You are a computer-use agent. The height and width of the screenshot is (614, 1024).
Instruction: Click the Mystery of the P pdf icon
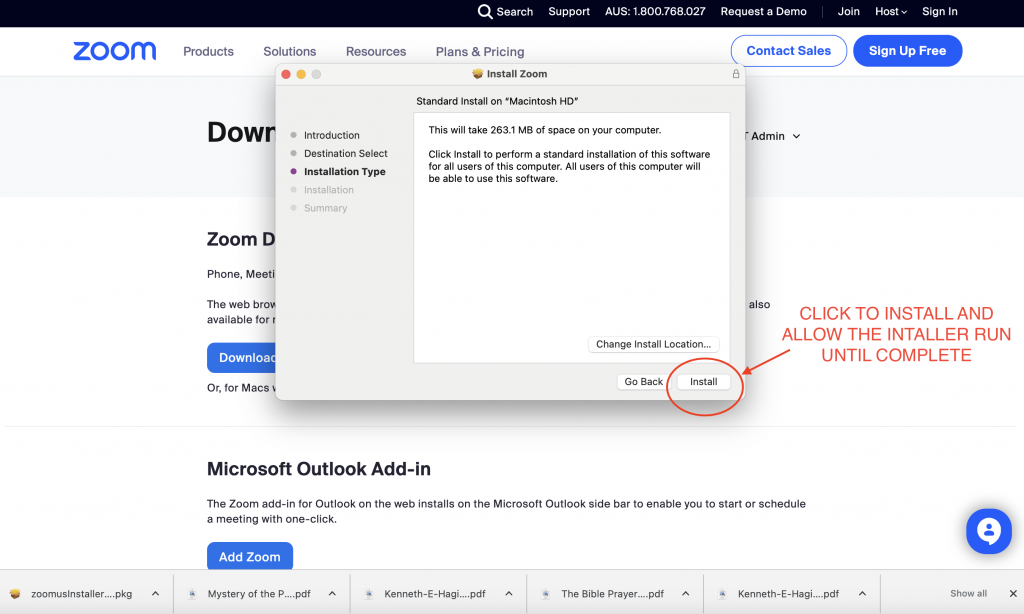[x=192, y=594]
